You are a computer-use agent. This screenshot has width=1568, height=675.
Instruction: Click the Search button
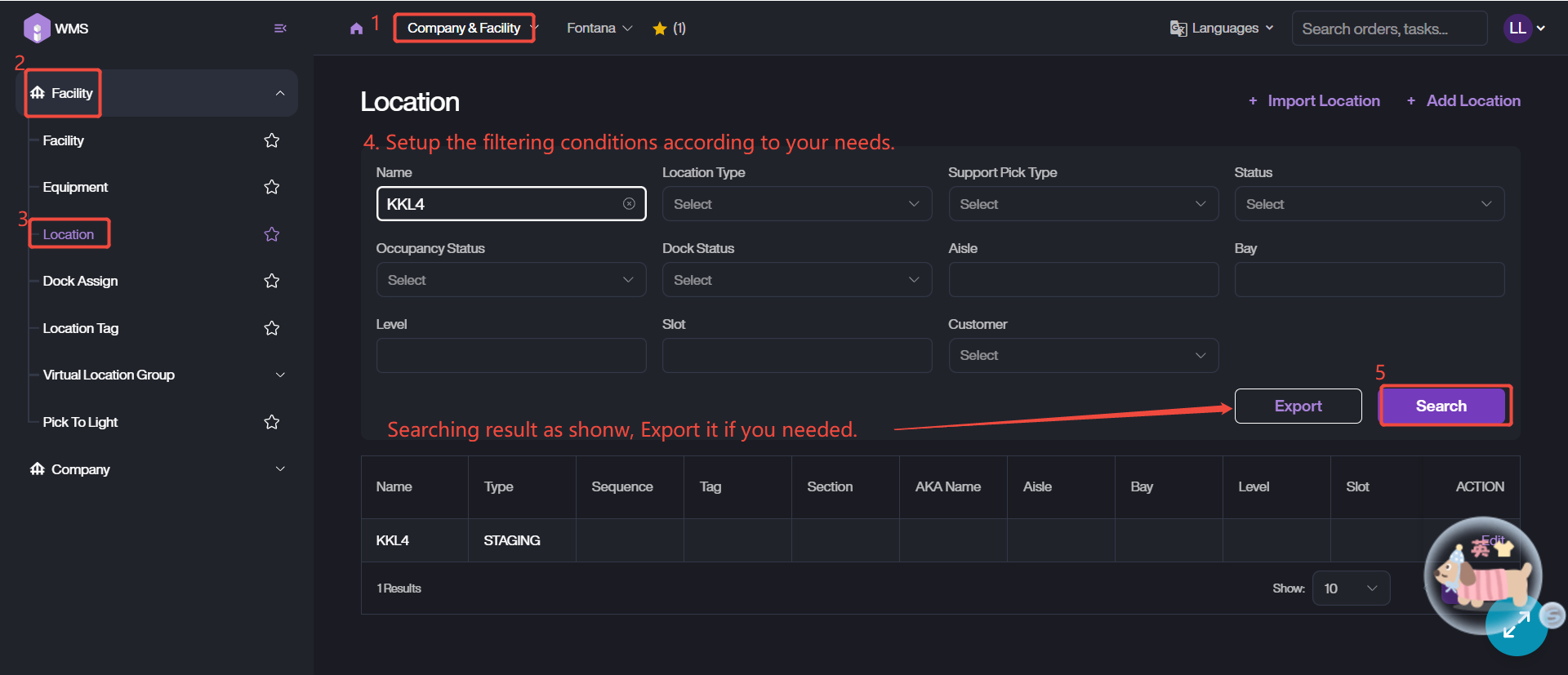(x=1441, y=406)
